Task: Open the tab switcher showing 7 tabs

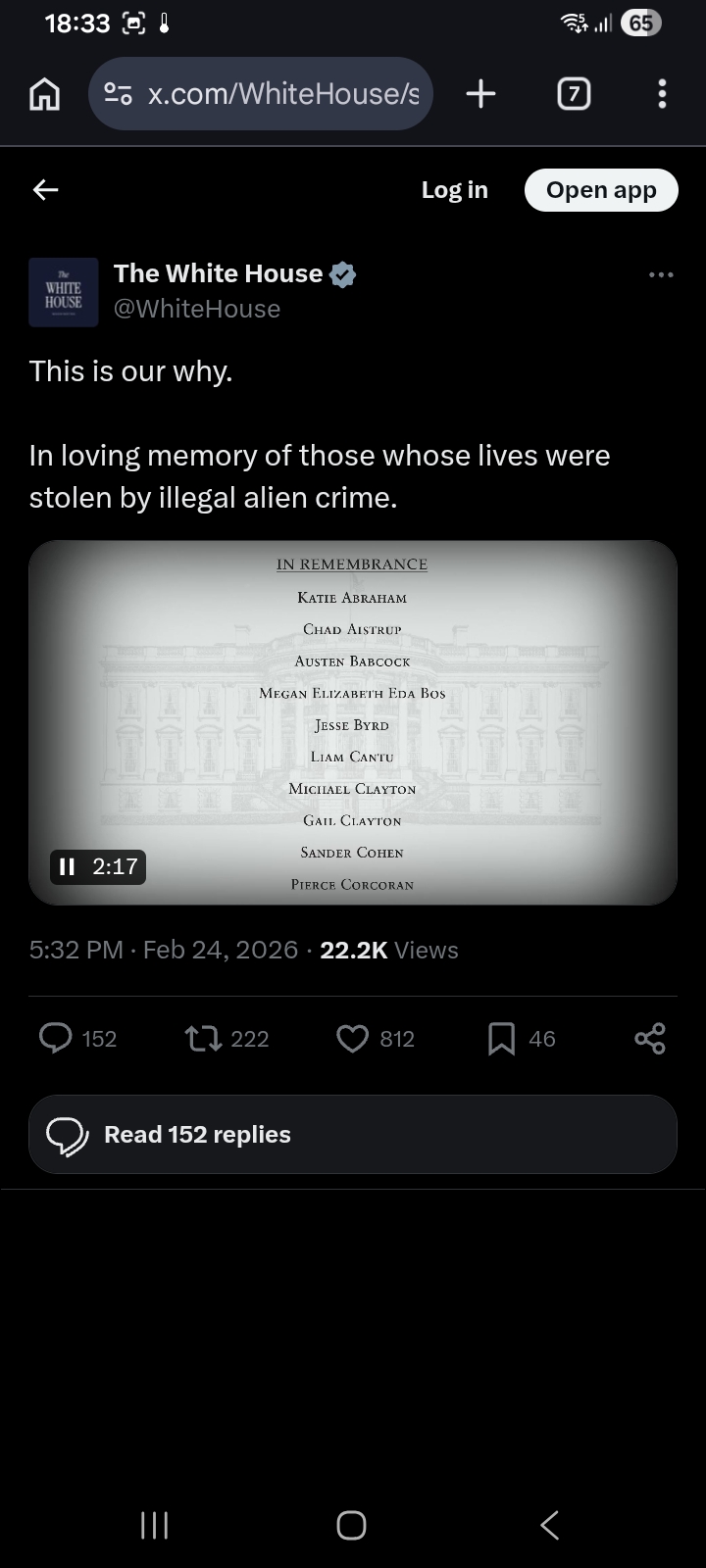Action: tap(574, 94)
